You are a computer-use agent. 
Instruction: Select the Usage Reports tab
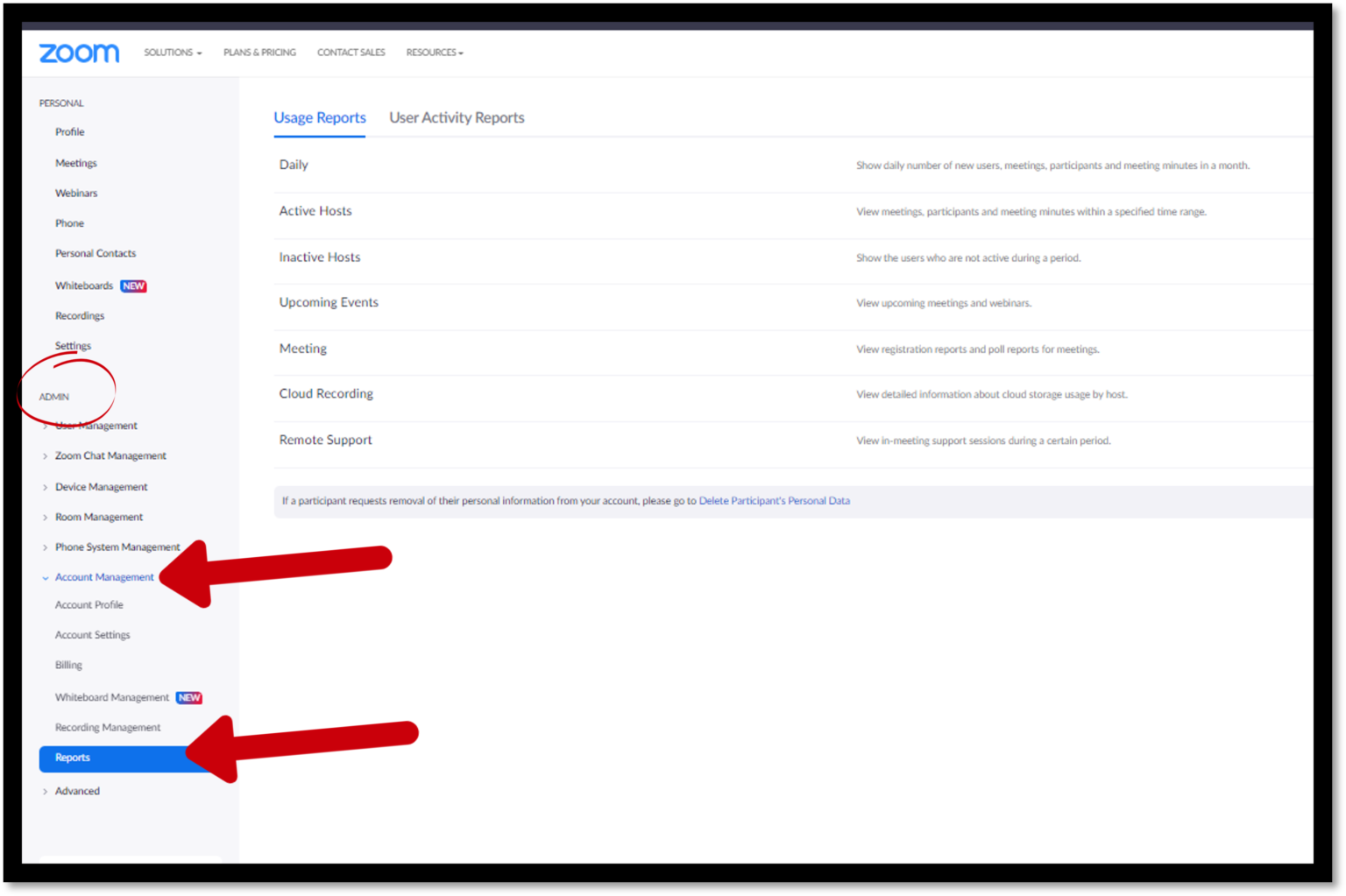(x=319, y=117)
